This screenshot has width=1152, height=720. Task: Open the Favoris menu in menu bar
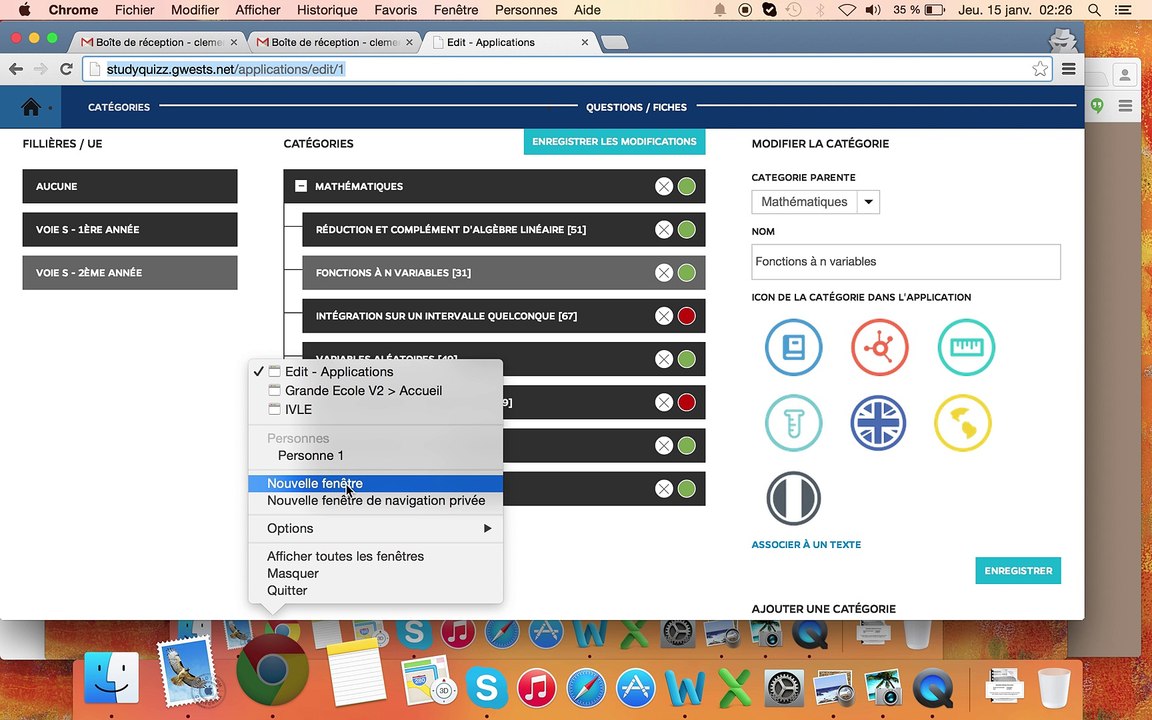395,10
